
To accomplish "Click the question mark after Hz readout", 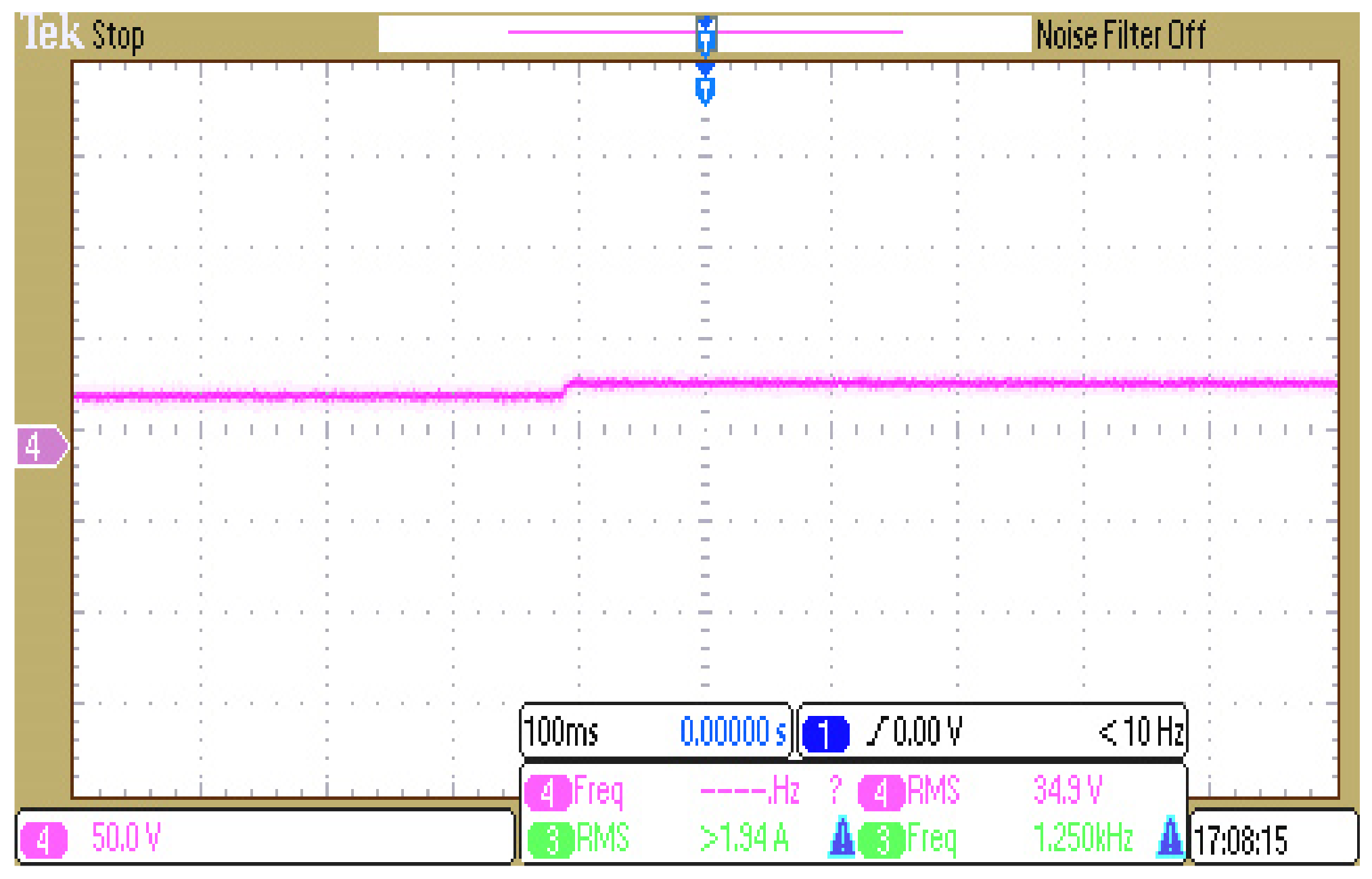I will 835,790.
